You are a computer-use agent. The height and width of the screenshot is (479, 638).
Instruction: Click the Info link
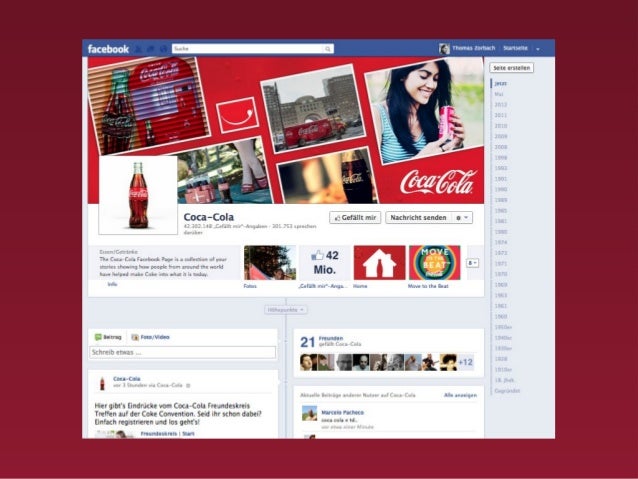112,284
